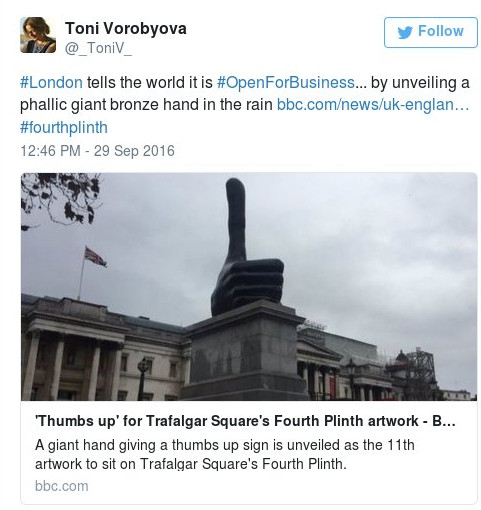Click the Union Jack flag in the photo
Image resolution: width=481 pixels, height=510 pixels.
(95, 257)
